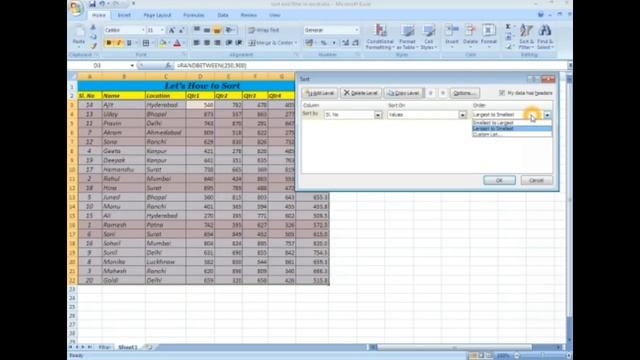Click the Borders icon
The height and width of the screenshot is (360, 640).
[x=146, y=43]
